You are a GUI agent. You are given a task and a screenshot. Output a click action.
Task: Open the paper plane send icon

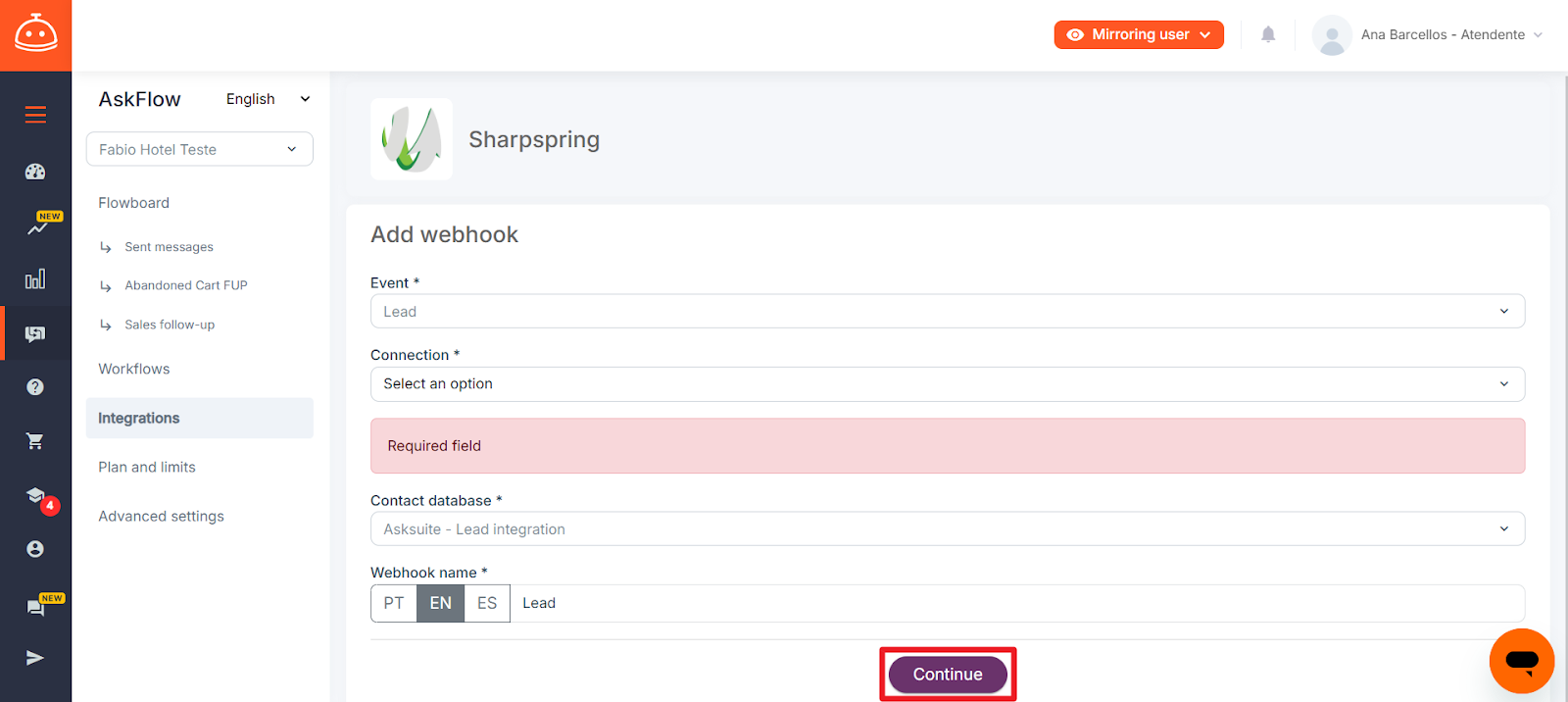tap(35, 658)
